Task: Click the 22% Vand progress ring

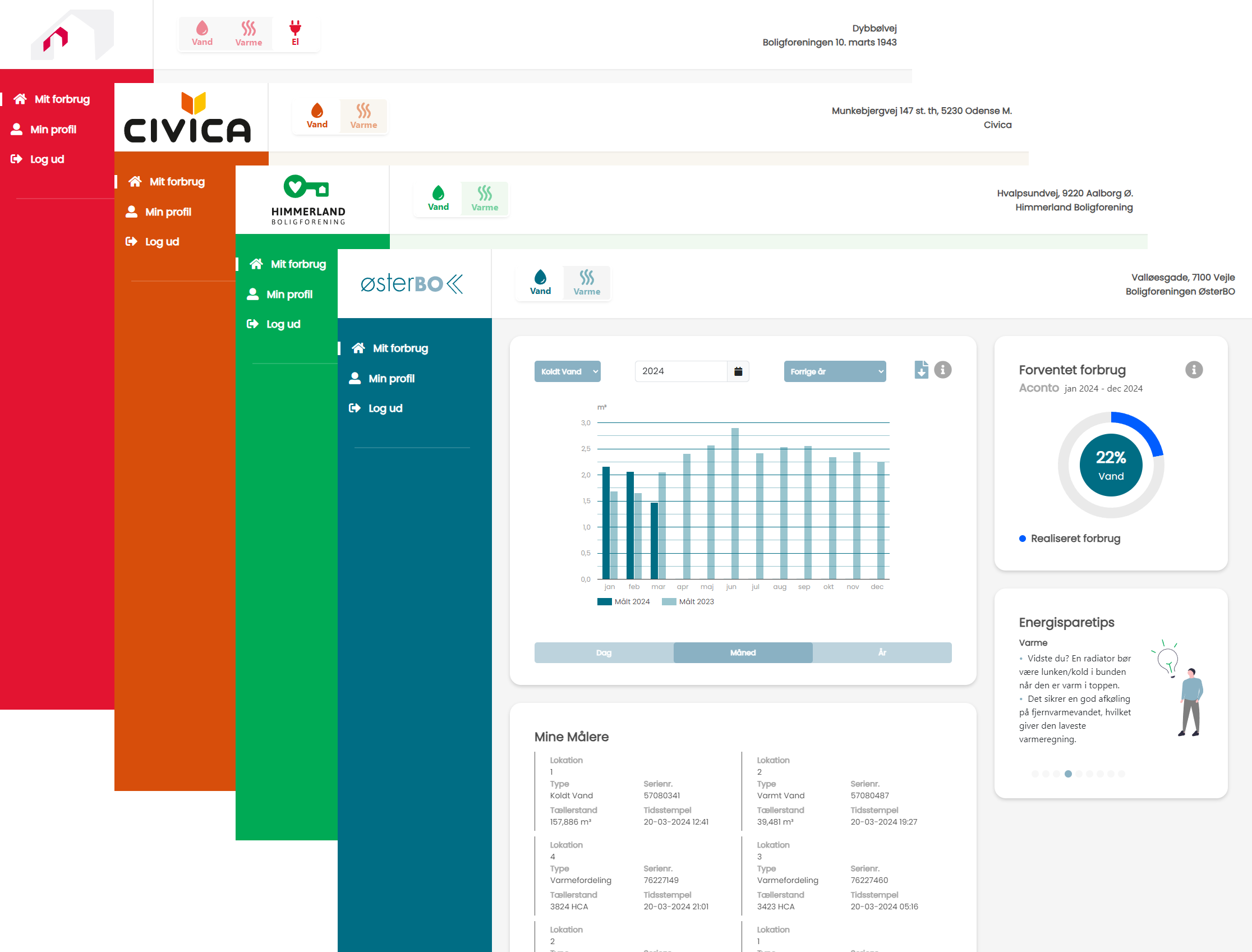Action: (x=1111, y=465)
